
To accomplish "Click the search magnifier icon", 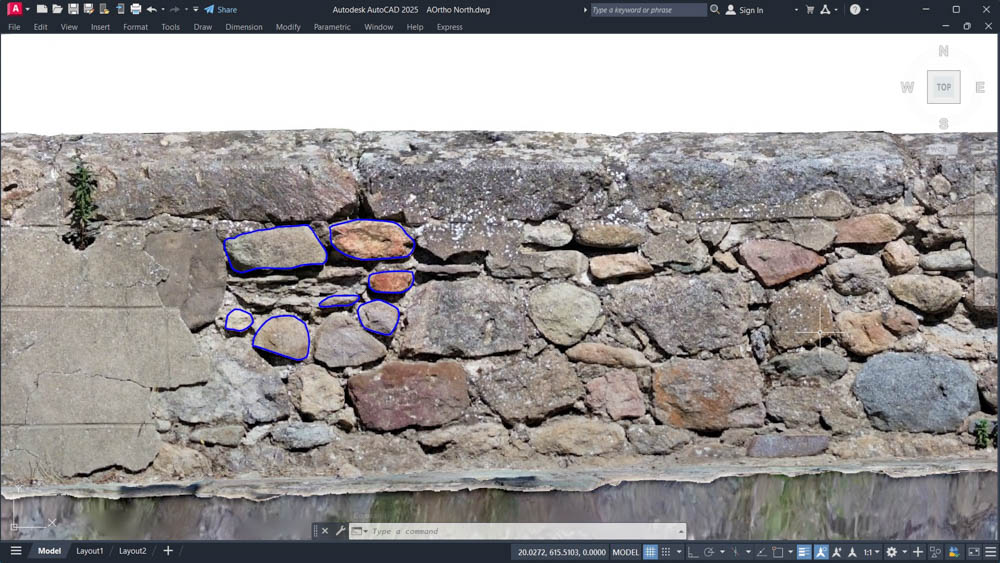I will point(715,10).
